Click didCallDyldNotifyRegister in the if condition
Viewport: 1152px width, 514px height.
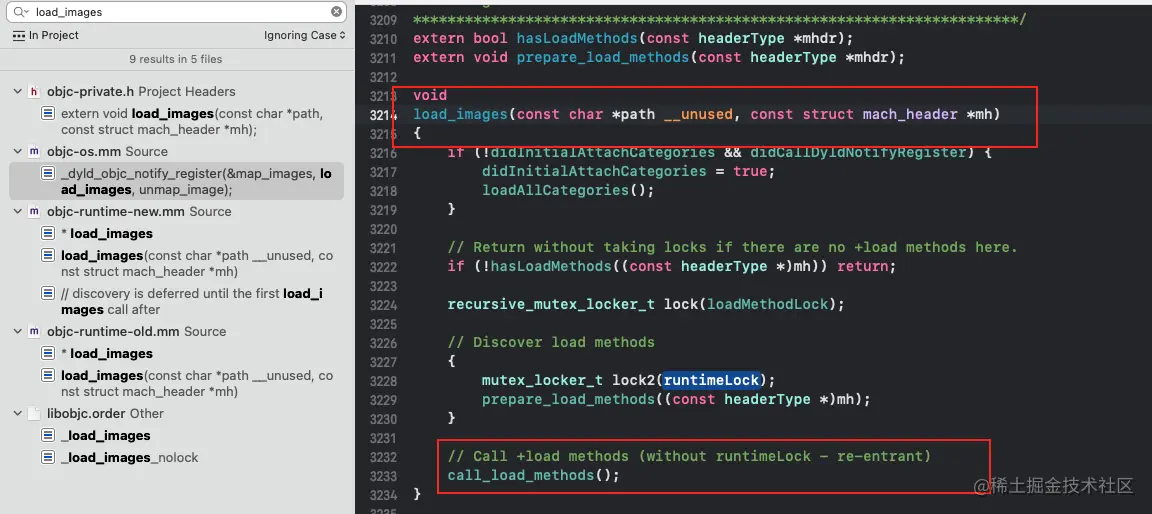[858, 152]
